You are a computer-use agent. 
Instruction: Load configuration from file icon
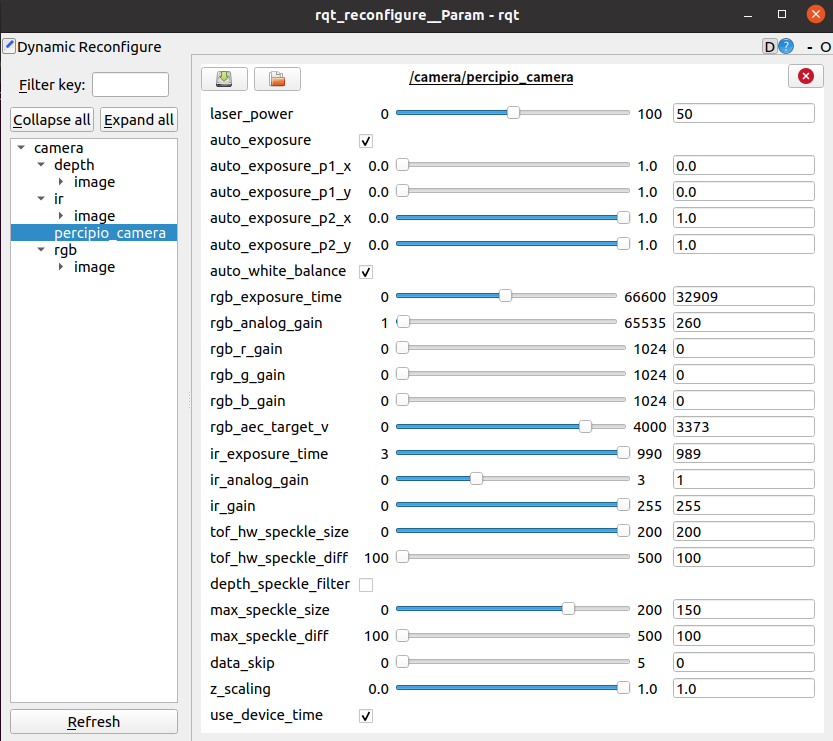277,79
